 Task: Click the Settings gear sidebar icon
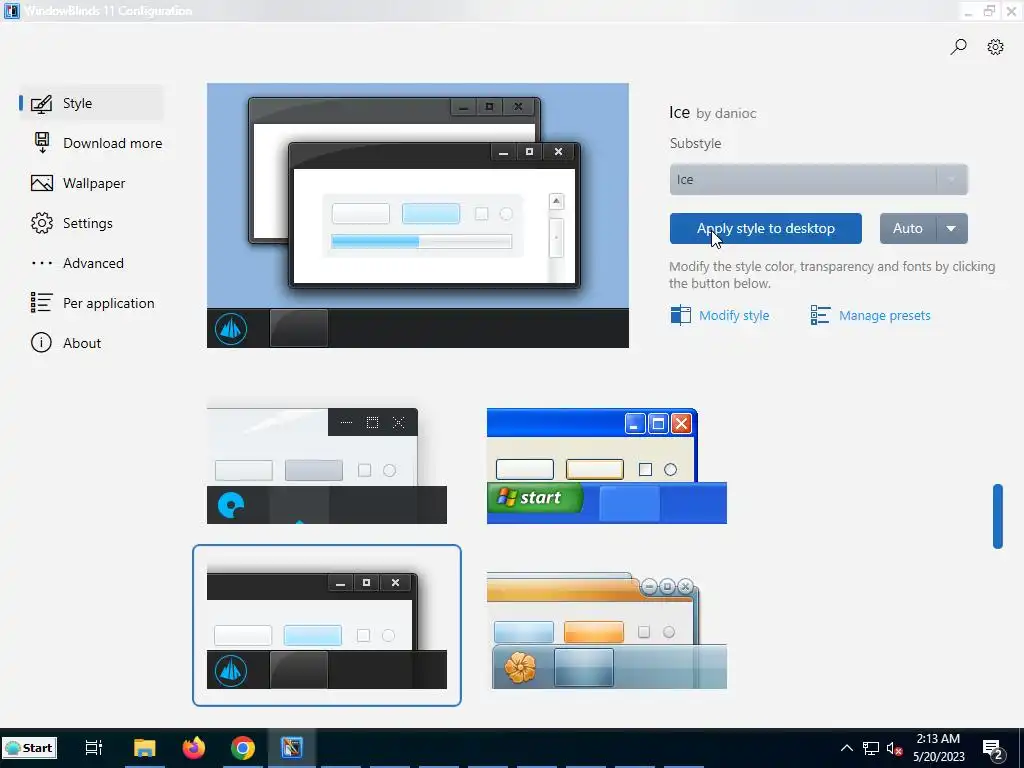(x=42, y=223)
